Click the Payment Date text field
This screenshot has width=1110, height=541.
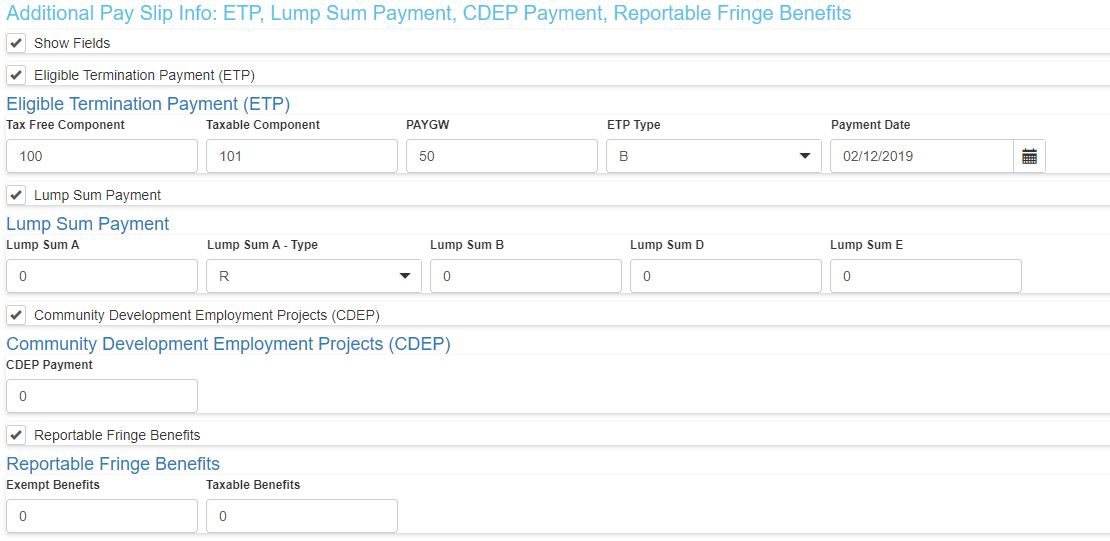coord(922,156)
